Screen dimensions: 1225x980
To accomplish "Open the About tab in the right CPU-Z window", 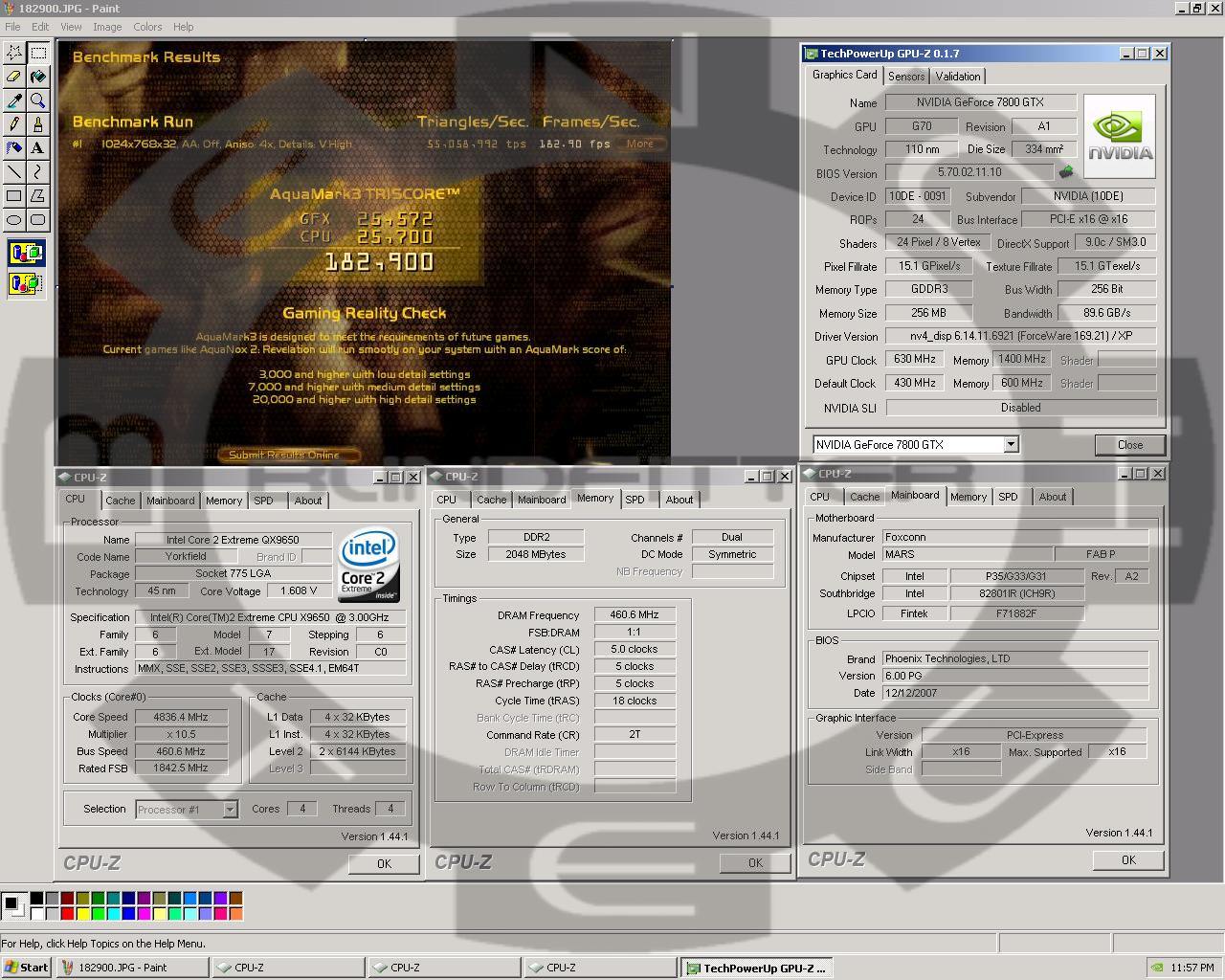I will [1053, 497].
